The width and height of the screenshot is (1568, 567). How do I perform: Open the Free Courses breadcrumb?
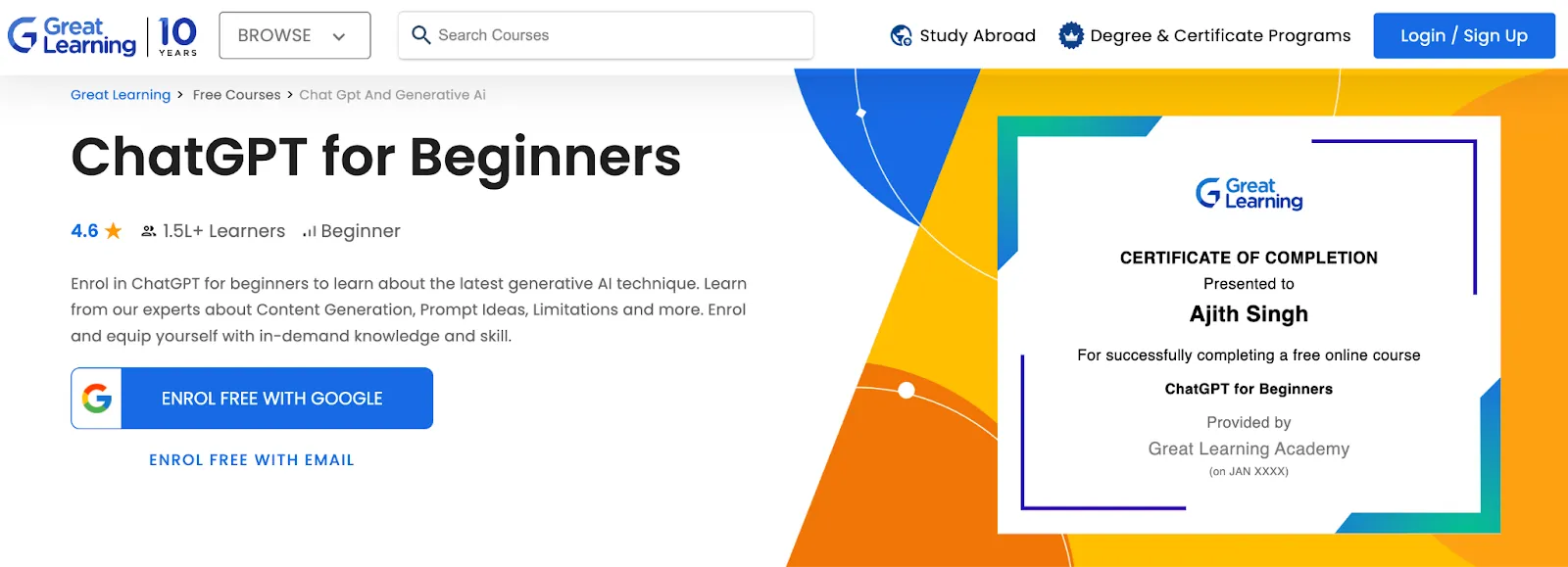click(236, 95)
